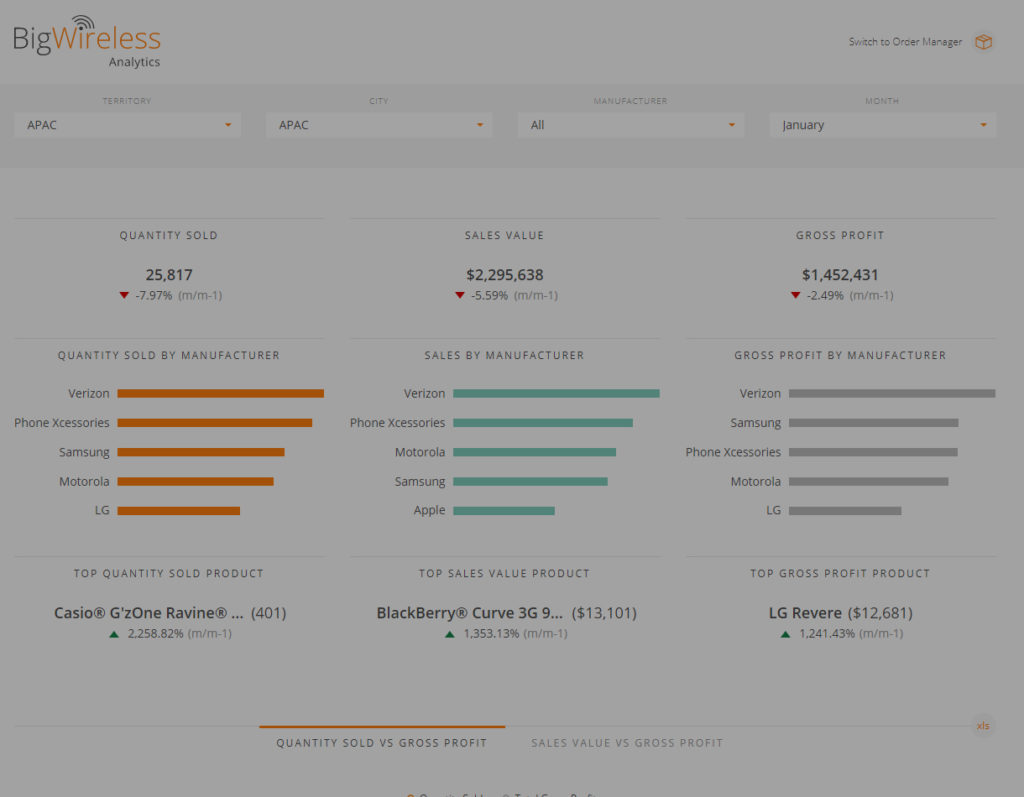
Task: Switch to Sales Value vs Gross Profit tab
Action: [x=627, y=743]
